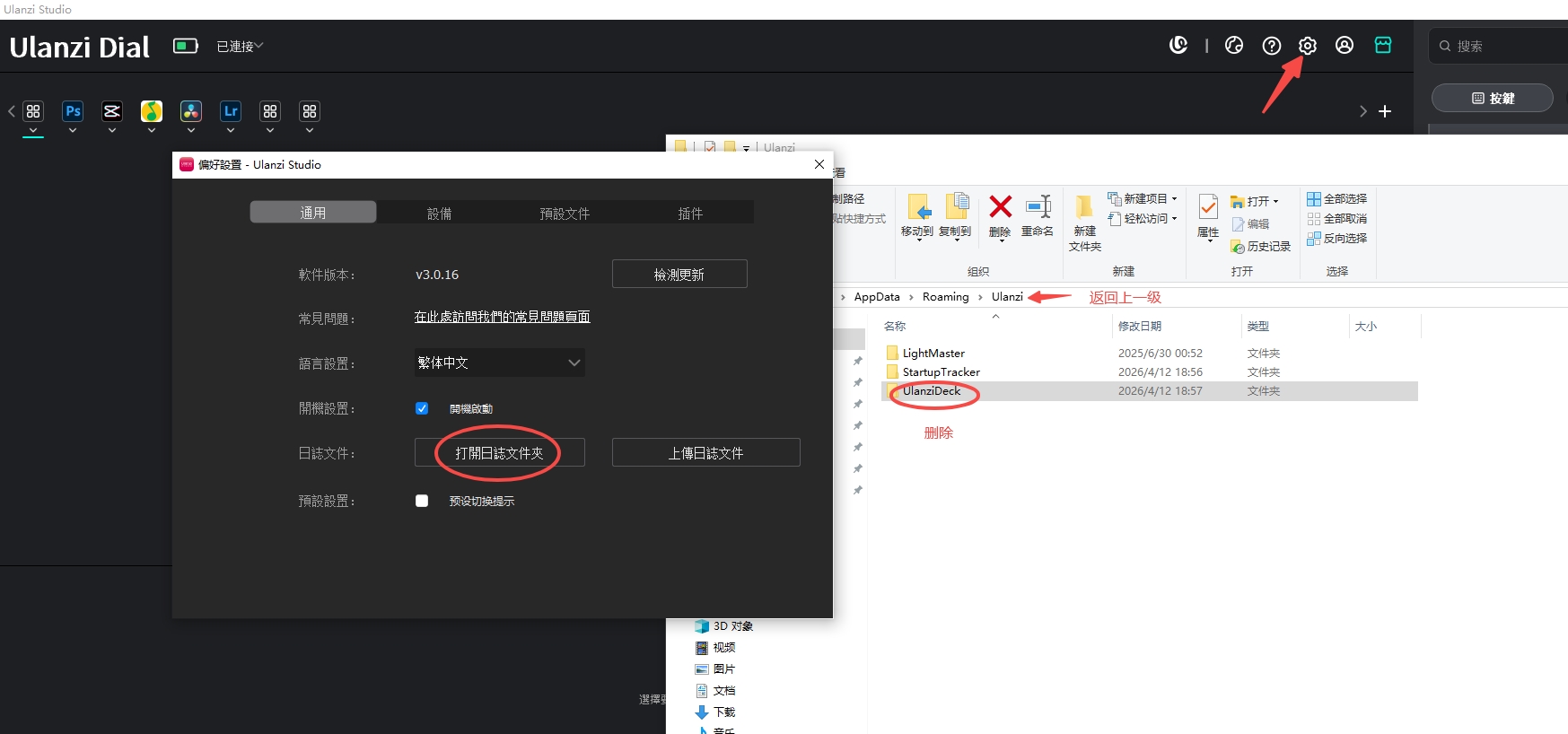This screenshot has width=1568, height=734.
Task: Select the CapCut profile icon
Action: click(x=112, y=111)
